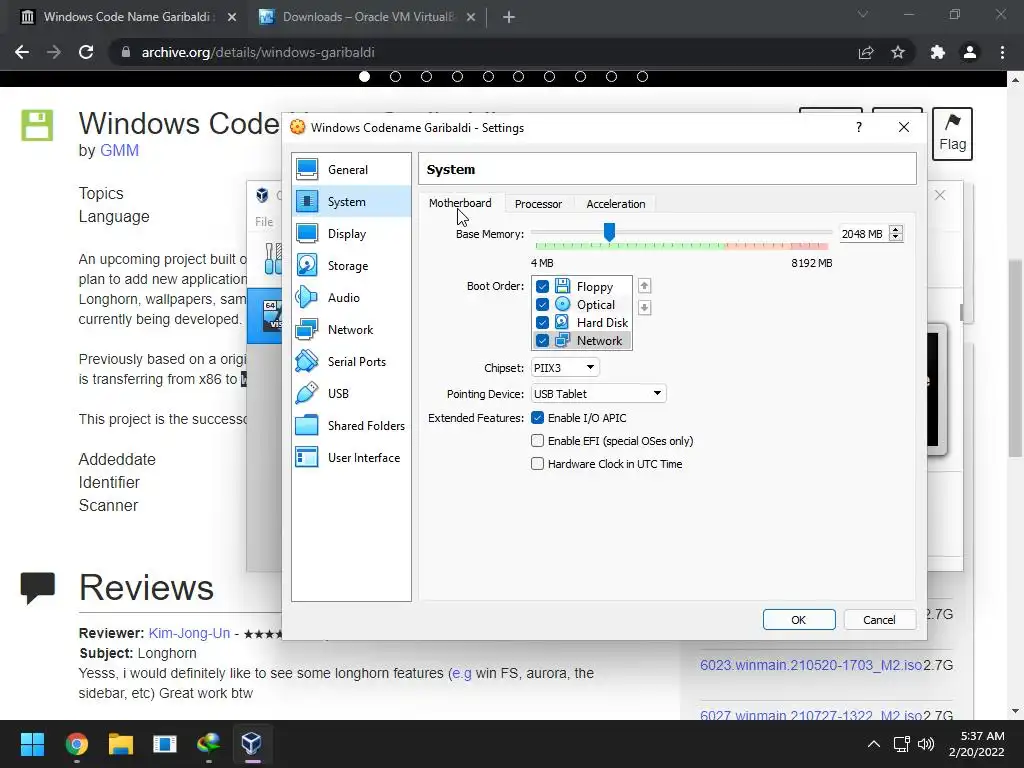Open the Pointing Device dropdown
The image size is (1024, 768).
point(598,394)
